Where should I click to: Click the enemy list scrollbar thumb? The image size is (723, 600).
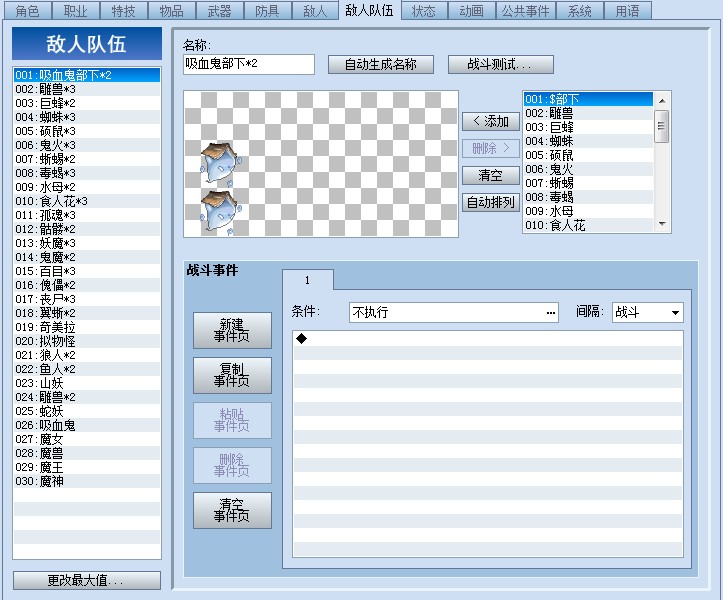tap(662, 126)
